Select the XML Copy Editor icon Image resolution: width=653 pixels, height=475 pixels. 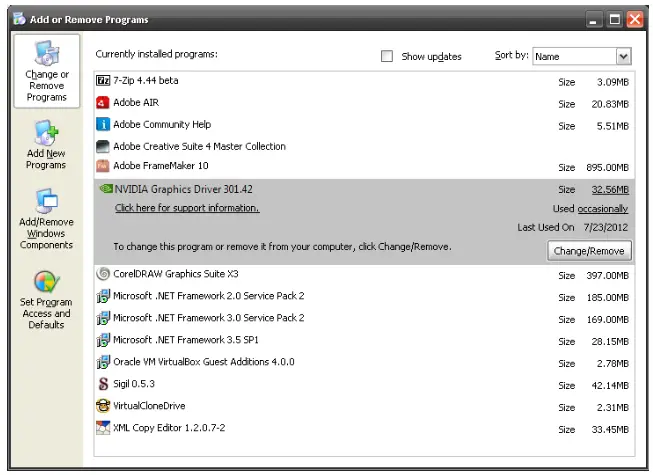[x=103, y=428]
